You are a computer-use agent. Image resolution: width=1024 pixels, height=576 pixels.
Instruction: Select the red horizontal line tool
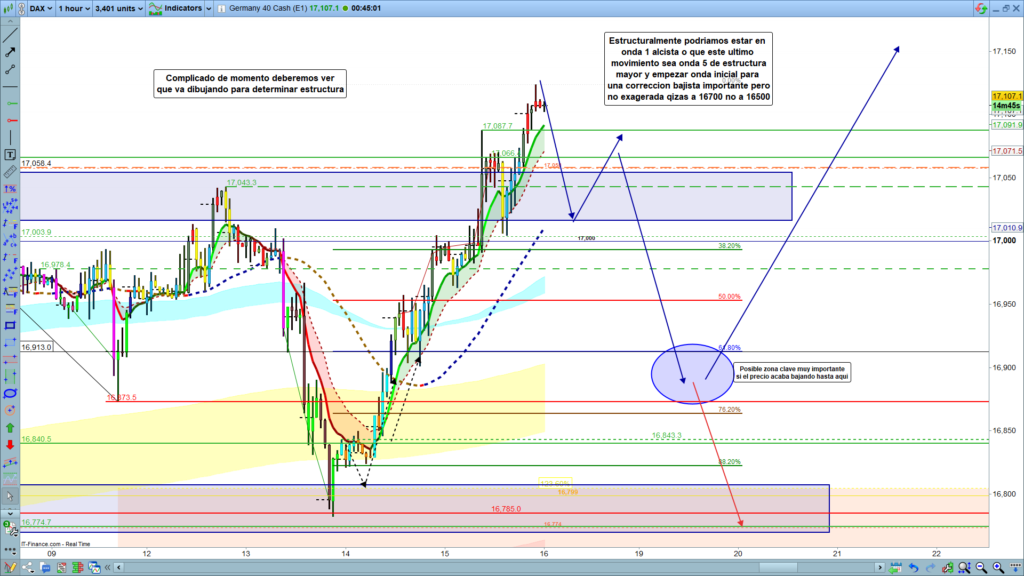[10, 121]
